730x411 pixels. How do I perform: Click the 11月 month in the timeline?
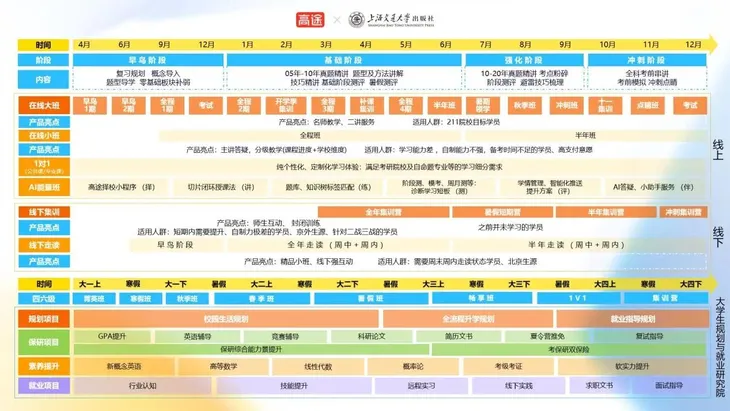[651, 44]
